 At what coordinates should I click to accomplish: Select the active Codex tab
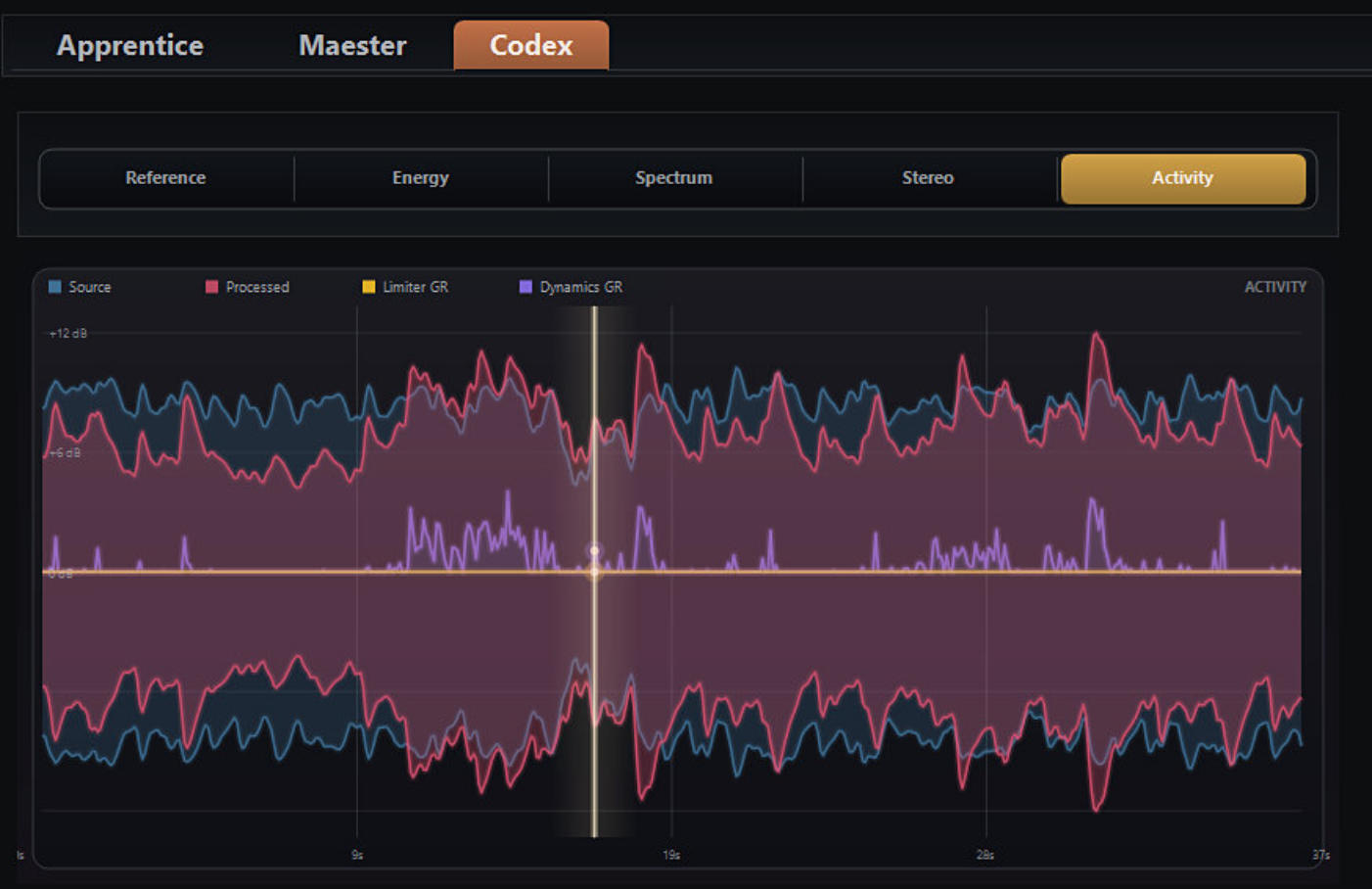(530, 46)
